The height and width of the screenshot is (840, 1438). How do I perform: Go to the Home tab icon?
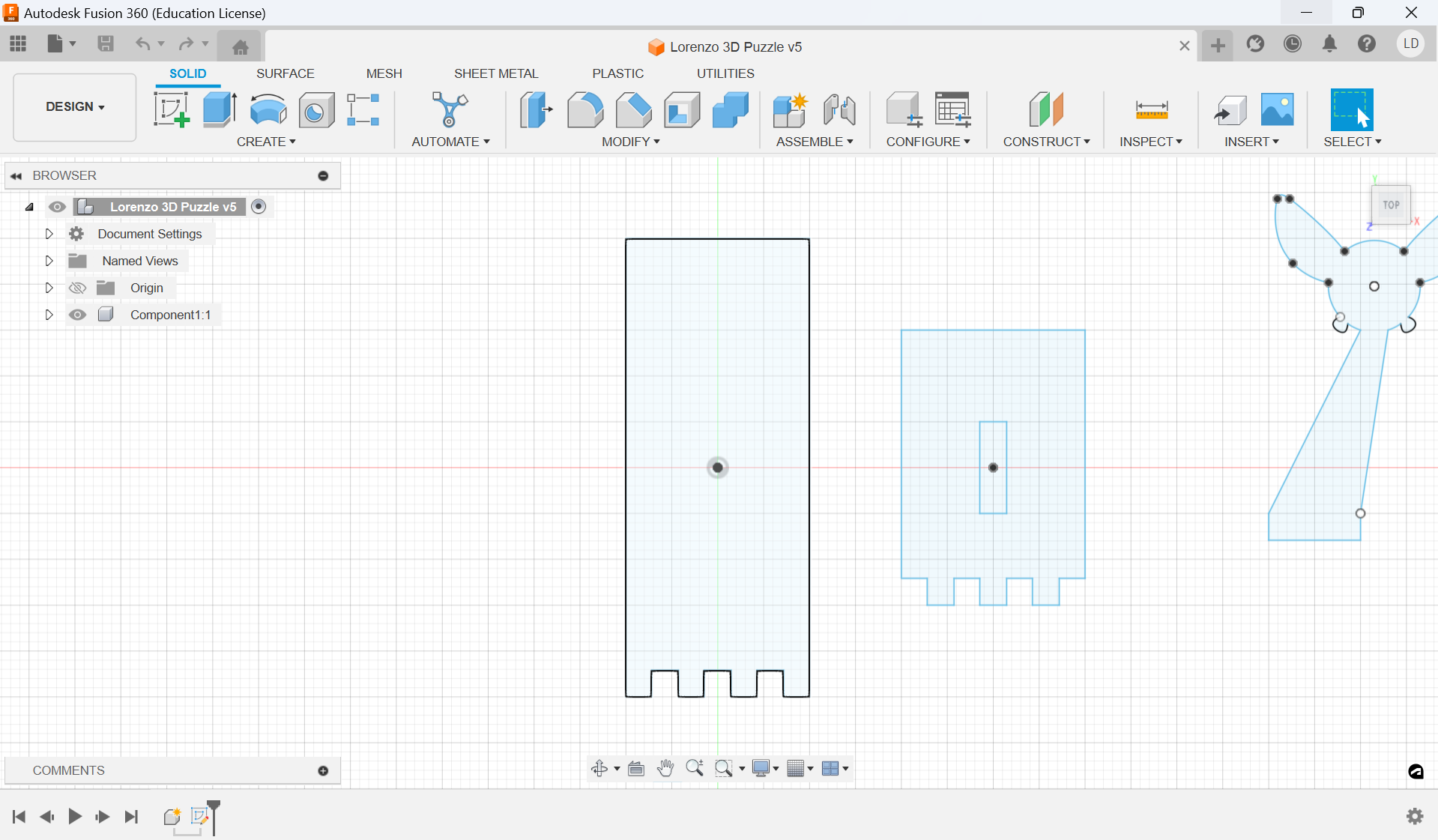pos(240,46)
